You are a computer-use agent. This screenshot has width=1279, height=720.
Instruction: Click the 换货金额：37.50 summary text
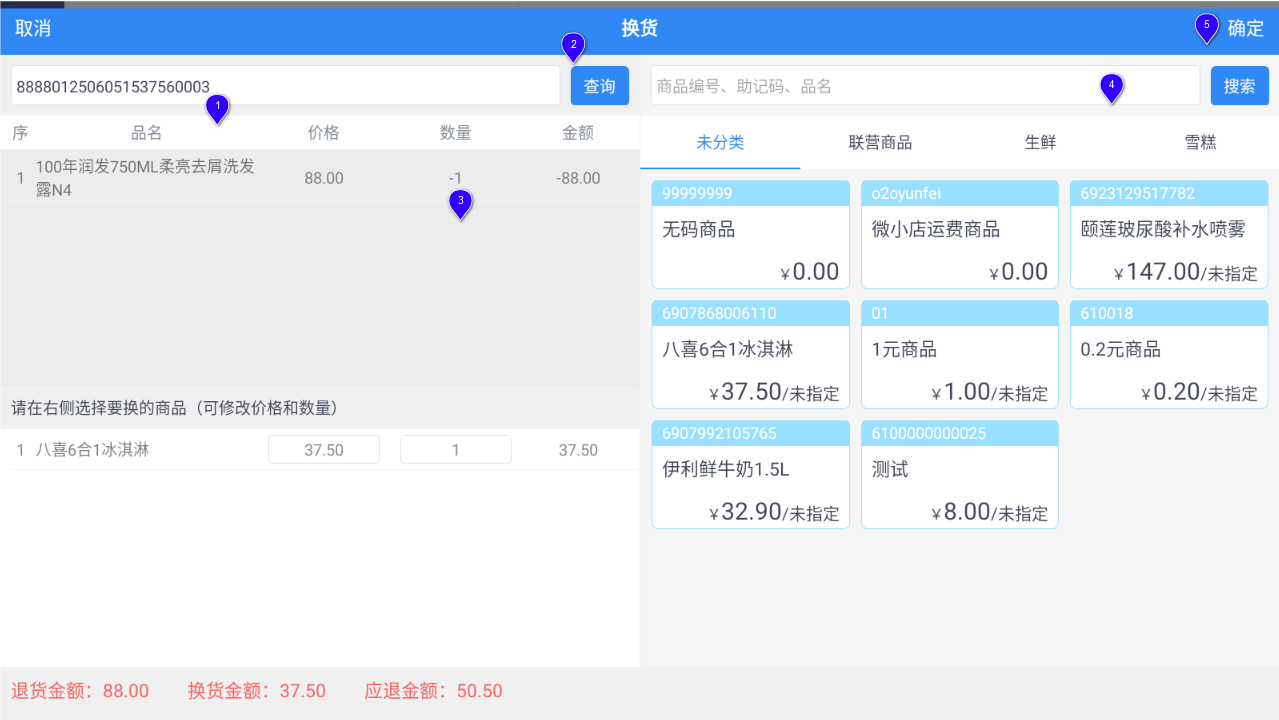pyautogui.click(x=257, y=691)
